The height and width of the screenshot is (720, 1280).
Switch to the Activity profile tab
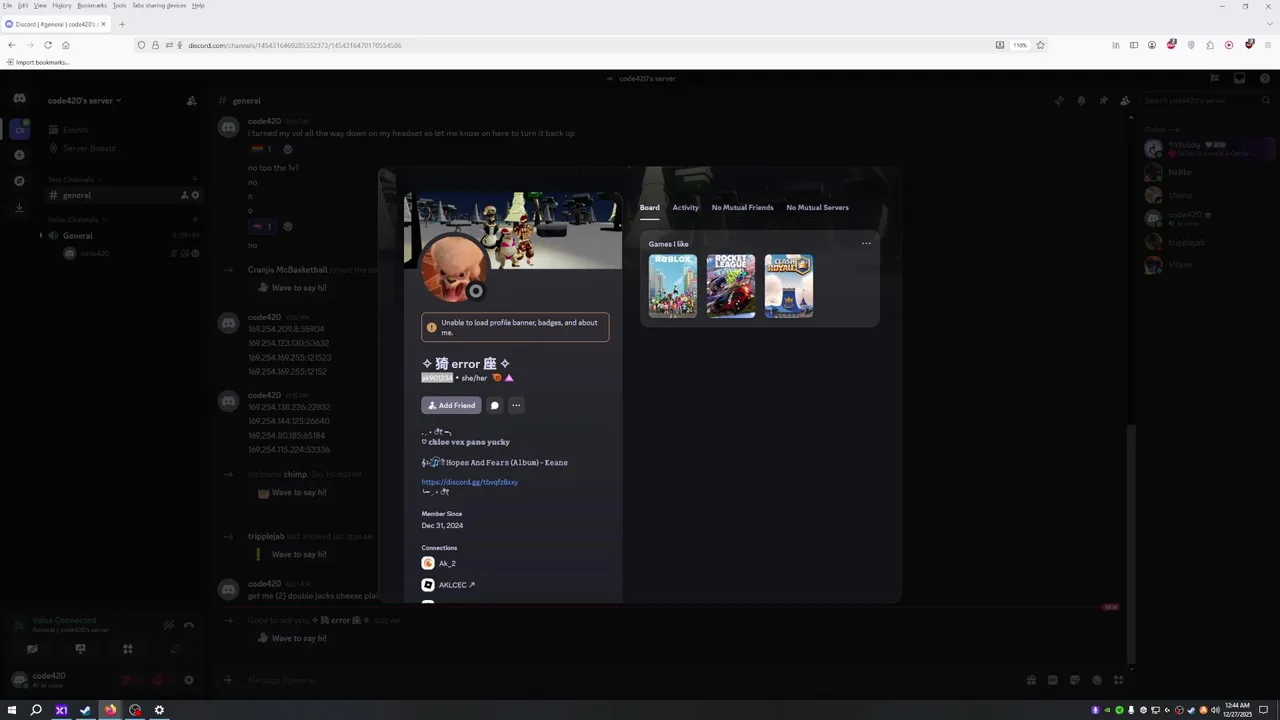(x=685, y=207)
